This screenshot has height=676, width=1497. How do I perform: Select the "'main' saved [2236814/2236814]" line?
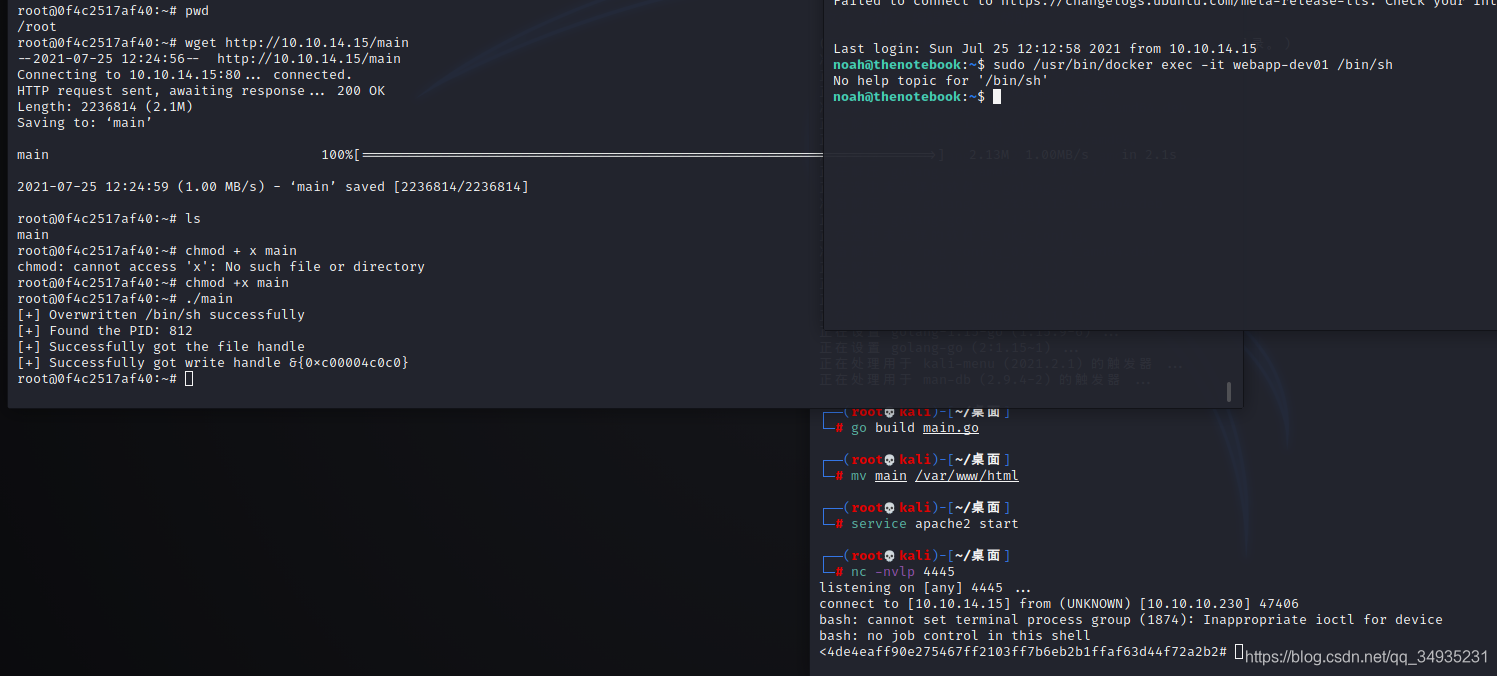[x=273, y=186]
